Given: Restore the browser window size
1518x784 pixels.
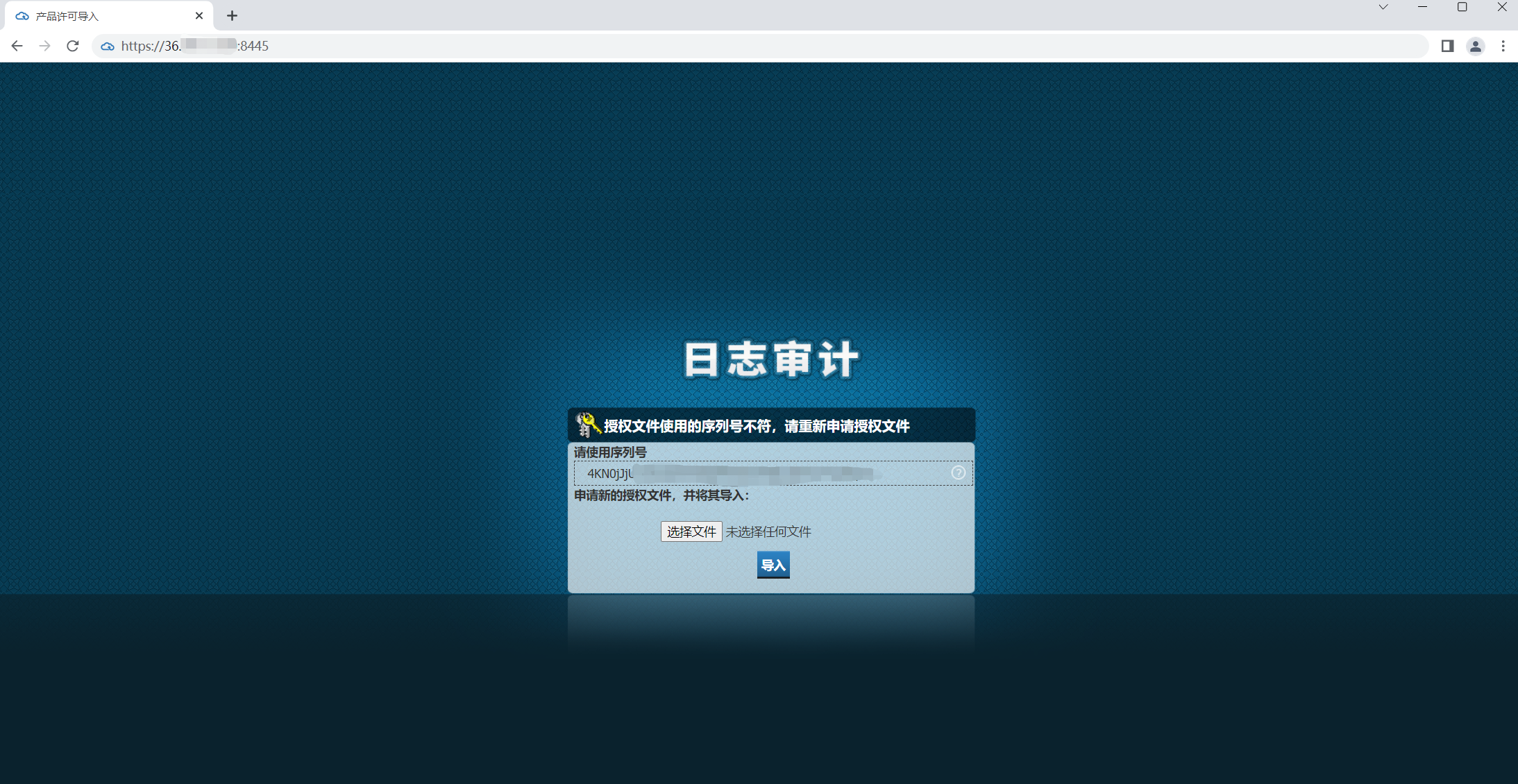Looking at the screenshot, I should pos(1462,7).
